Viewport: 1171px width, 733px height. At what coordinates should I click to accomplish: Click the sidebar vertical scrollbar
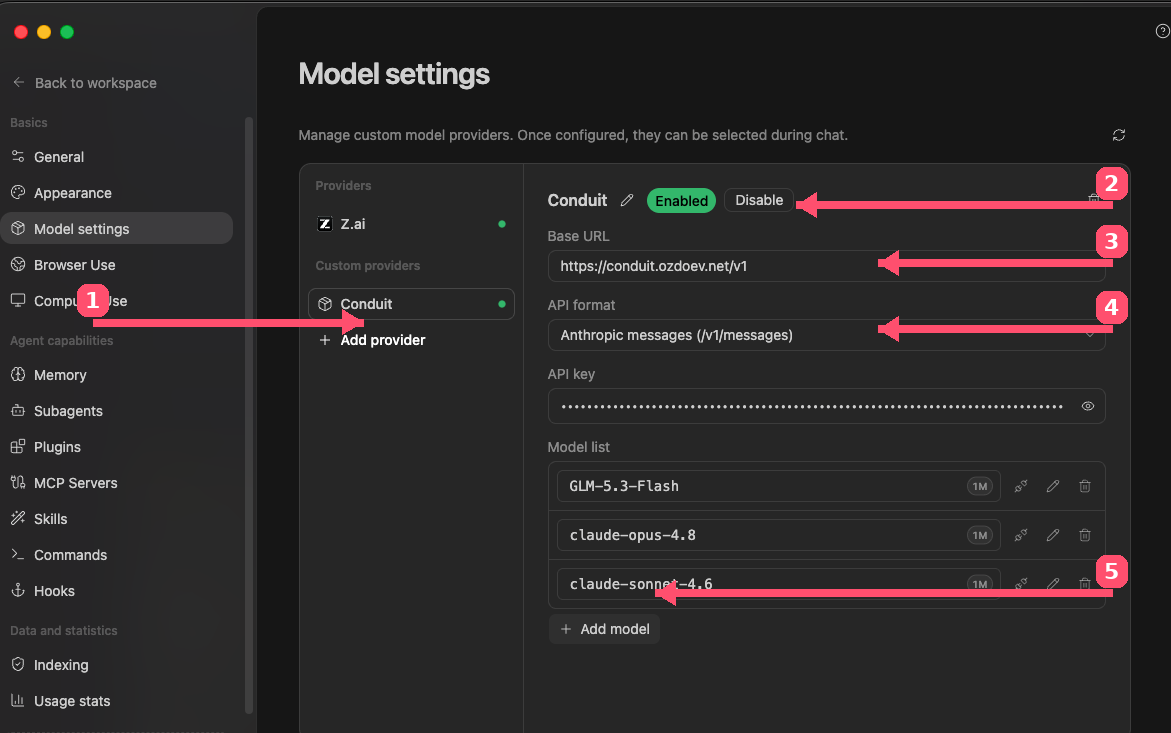(x=249, y=414)
